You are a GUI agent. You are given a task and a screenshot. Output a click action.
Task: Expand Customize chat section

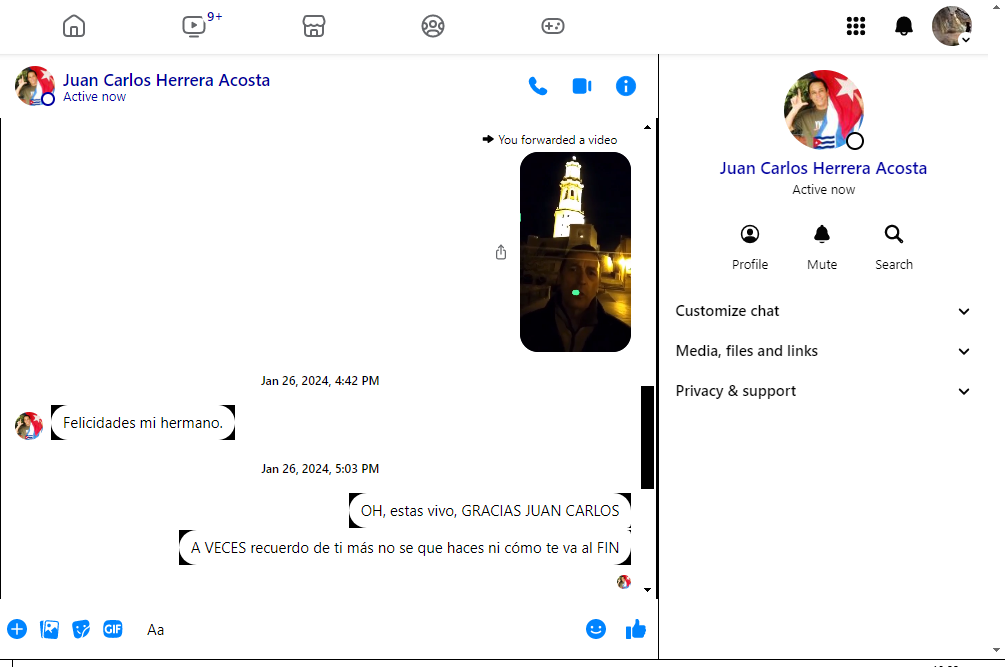[823, 311]
